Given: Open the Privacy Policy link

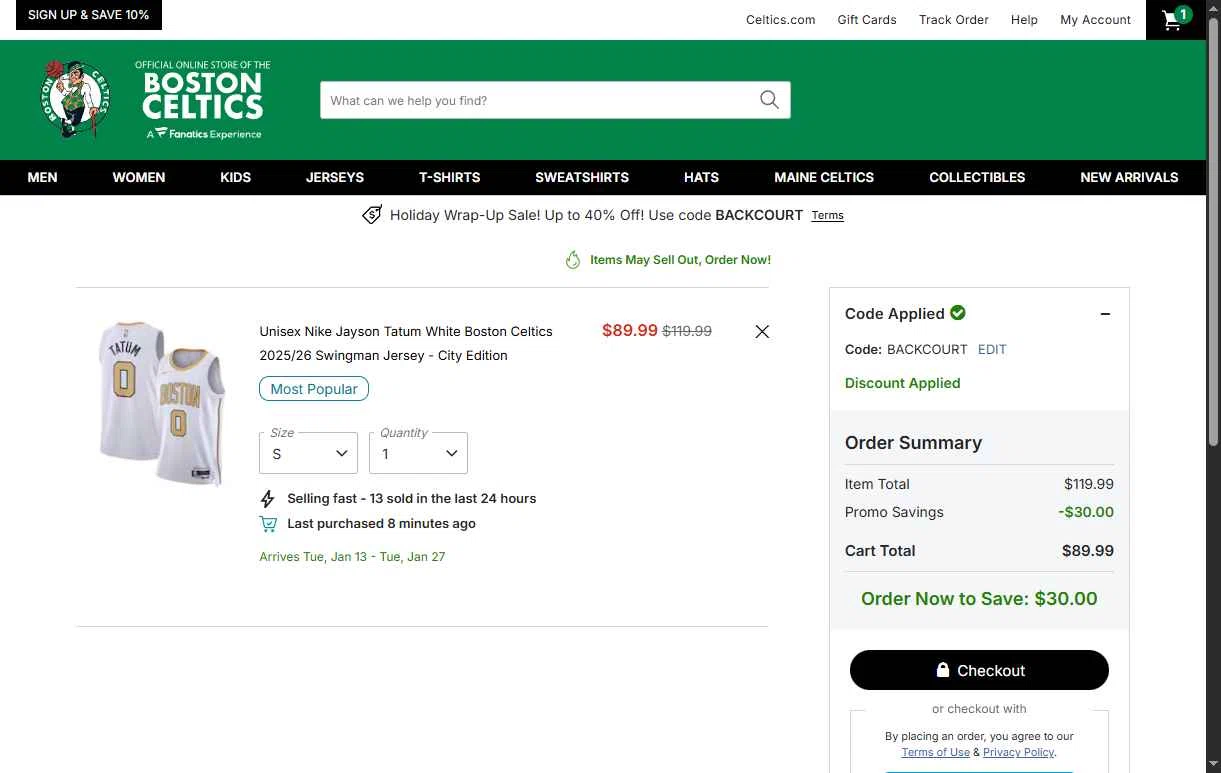Looking at the screenshot, I should click(x=1018, y=752).
